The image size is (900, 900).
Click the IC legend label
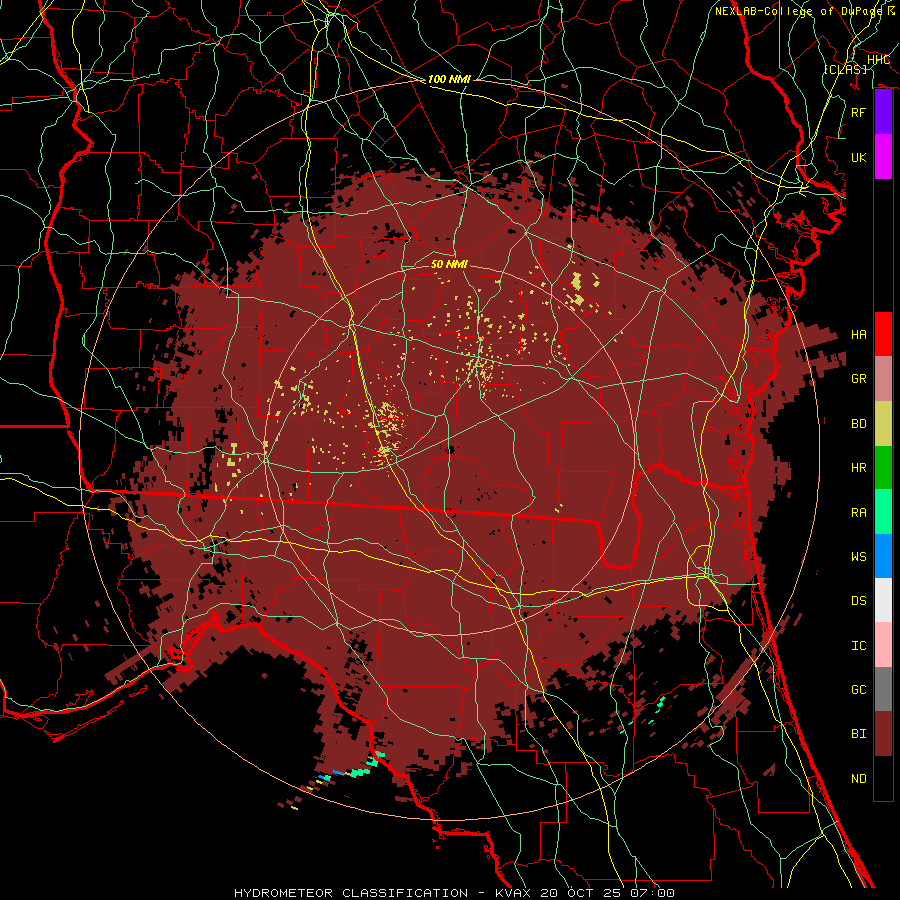click(858, 645)
